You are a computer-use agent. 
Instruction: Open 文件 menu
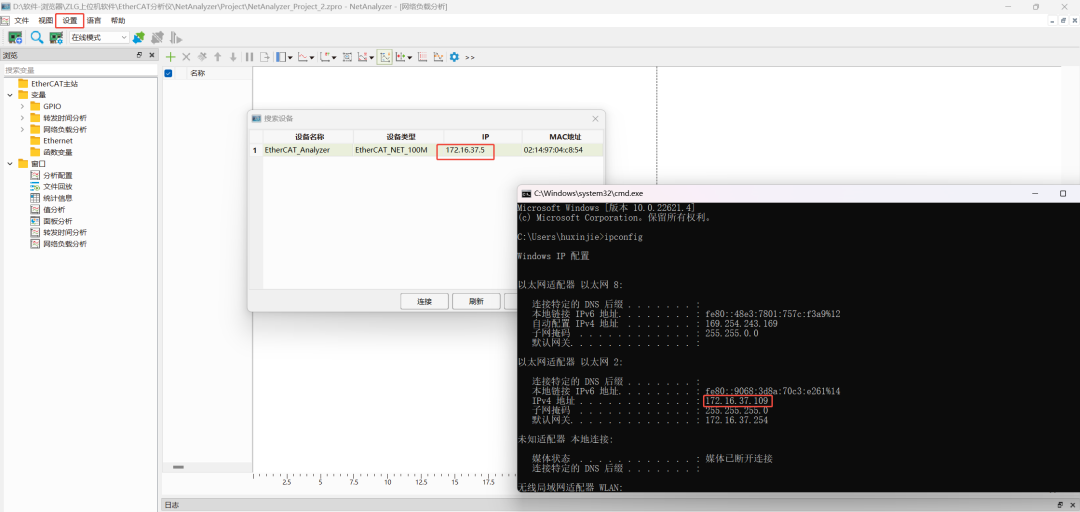point(22,21)
